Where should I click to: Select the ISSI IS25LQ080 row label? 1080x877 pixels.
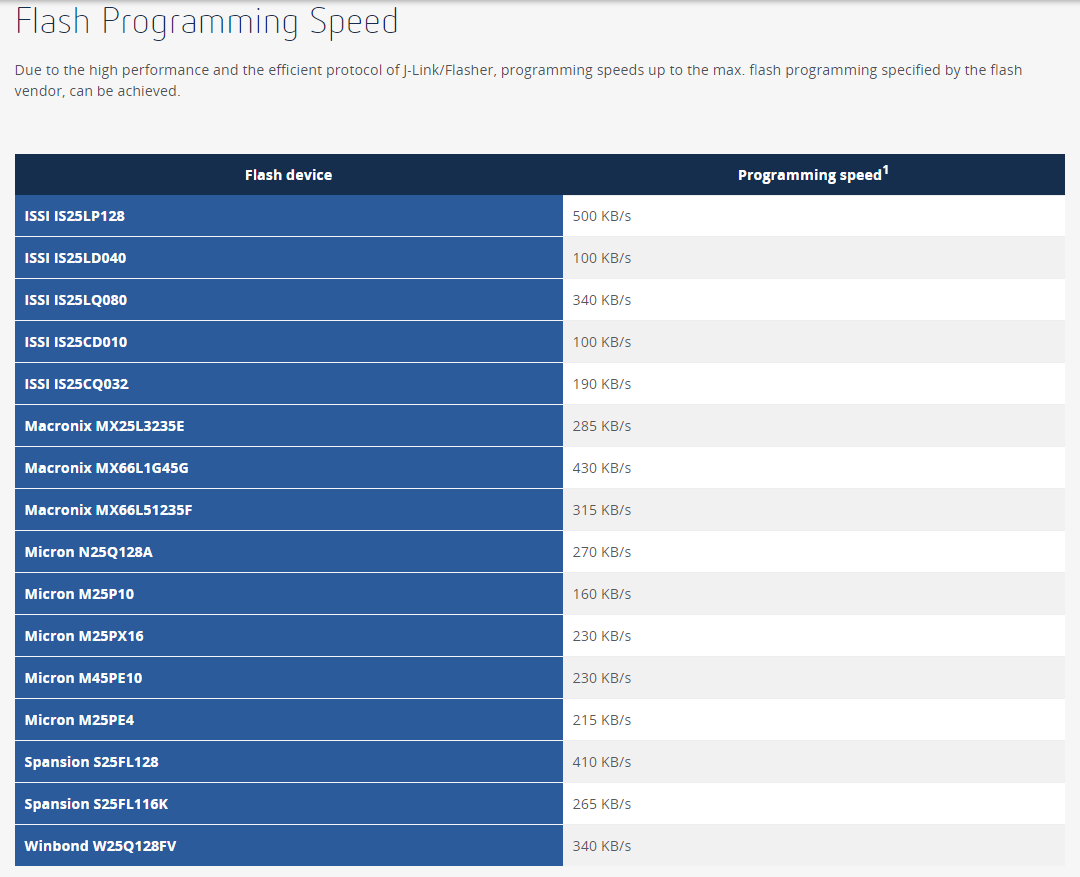(x=76, y=300)
